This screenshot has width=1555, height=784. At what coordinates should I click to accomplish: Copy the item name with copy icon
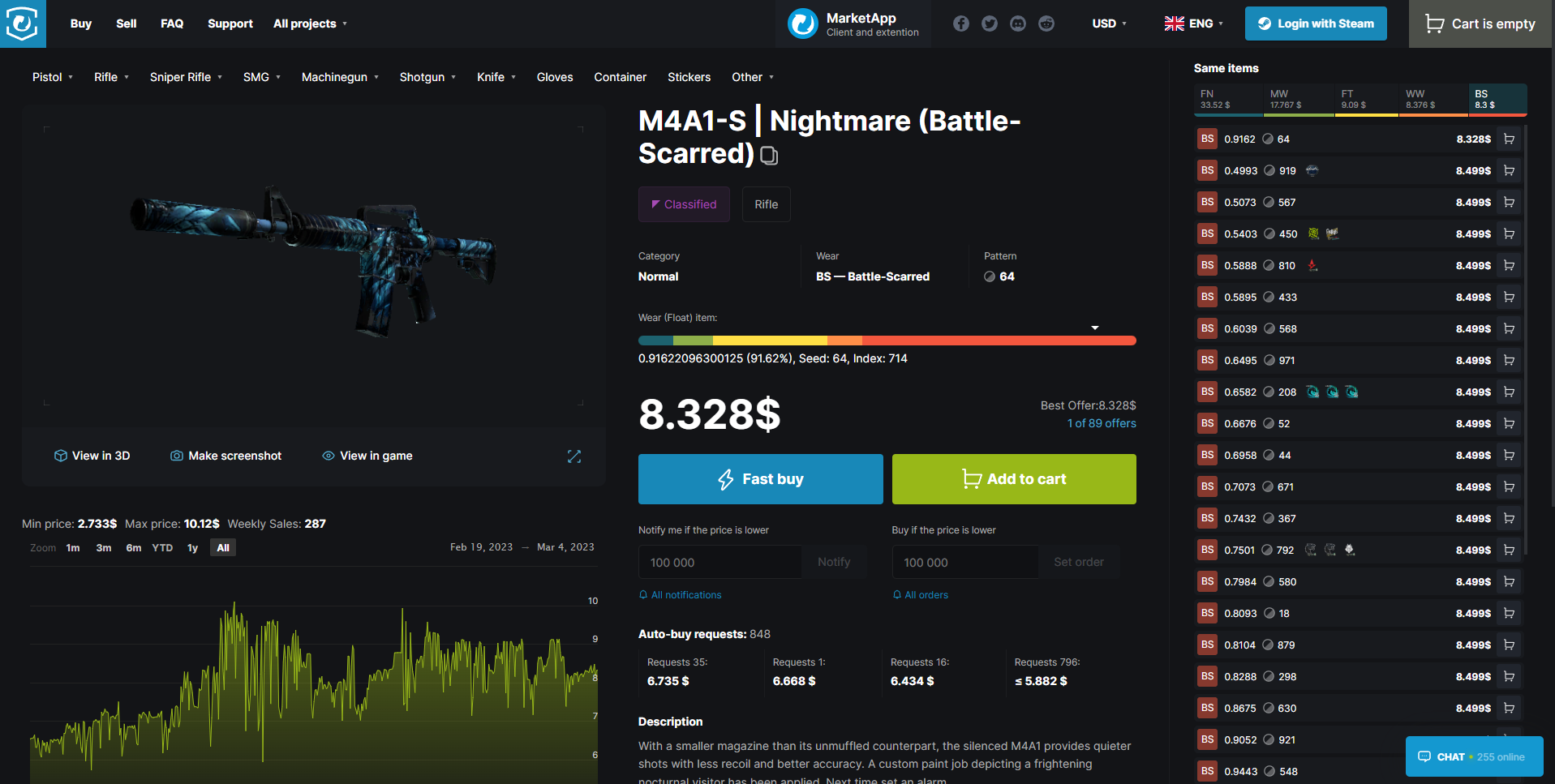(x=769, y=156)
